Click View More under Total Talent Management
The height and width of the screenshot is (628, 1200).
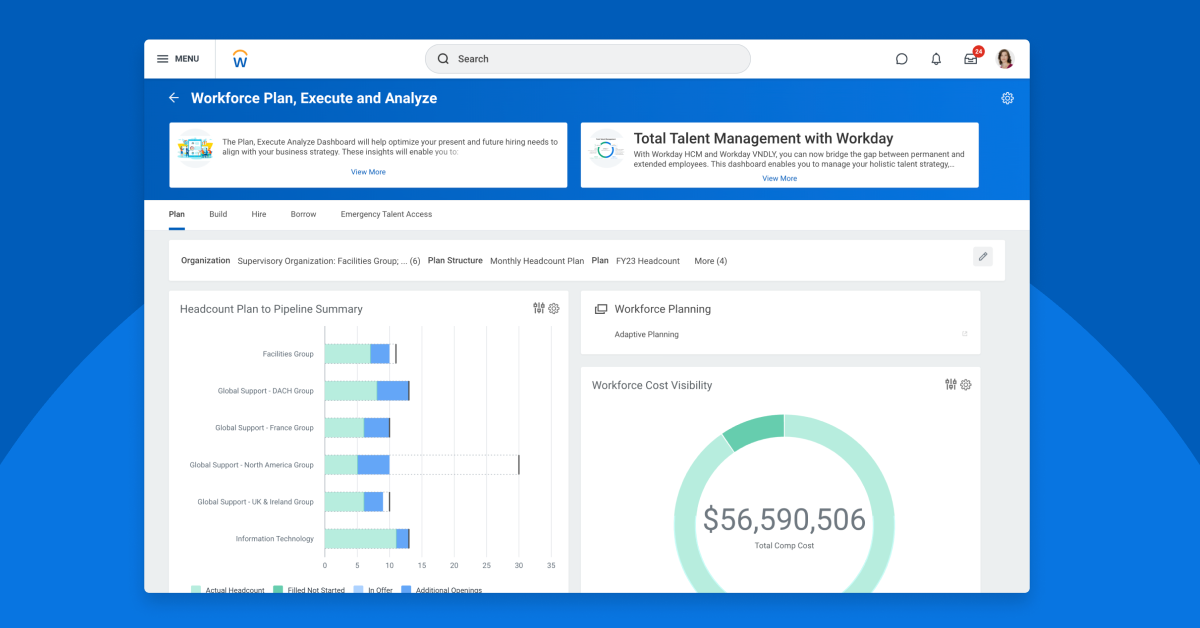click(779, 178)
